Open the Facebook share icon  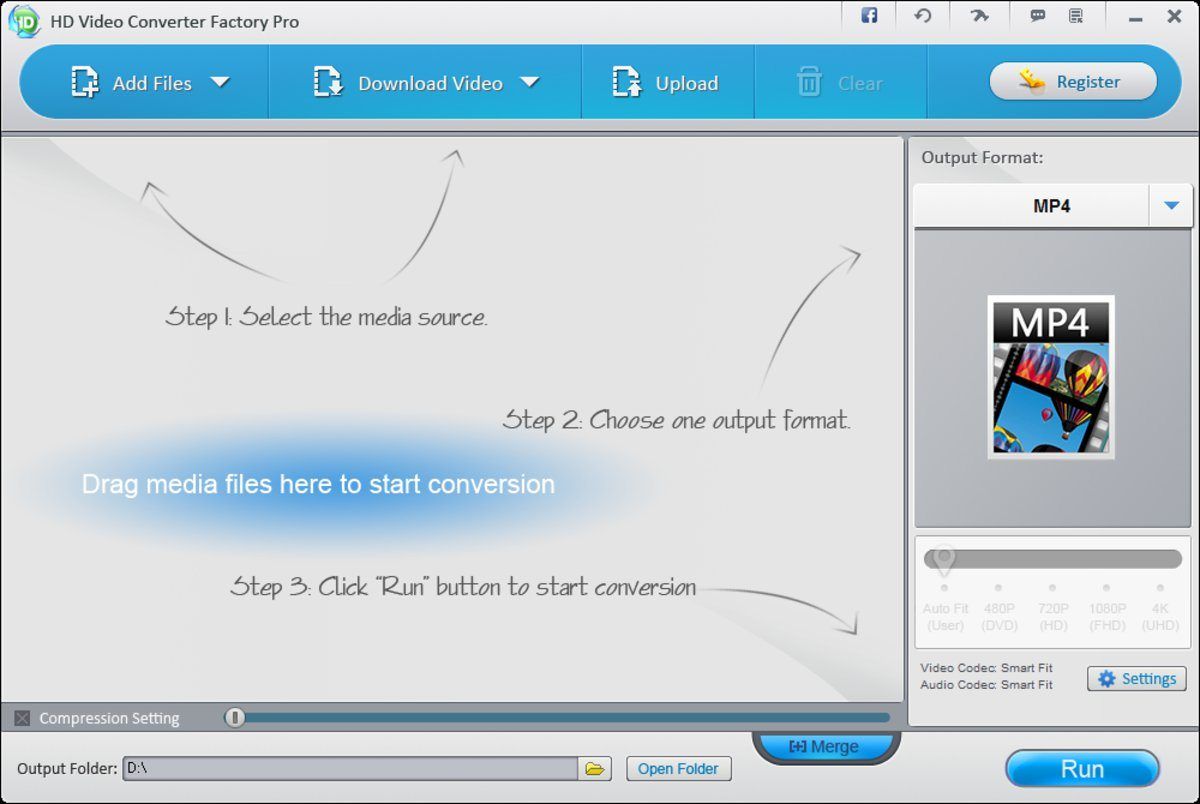[868, 15]
